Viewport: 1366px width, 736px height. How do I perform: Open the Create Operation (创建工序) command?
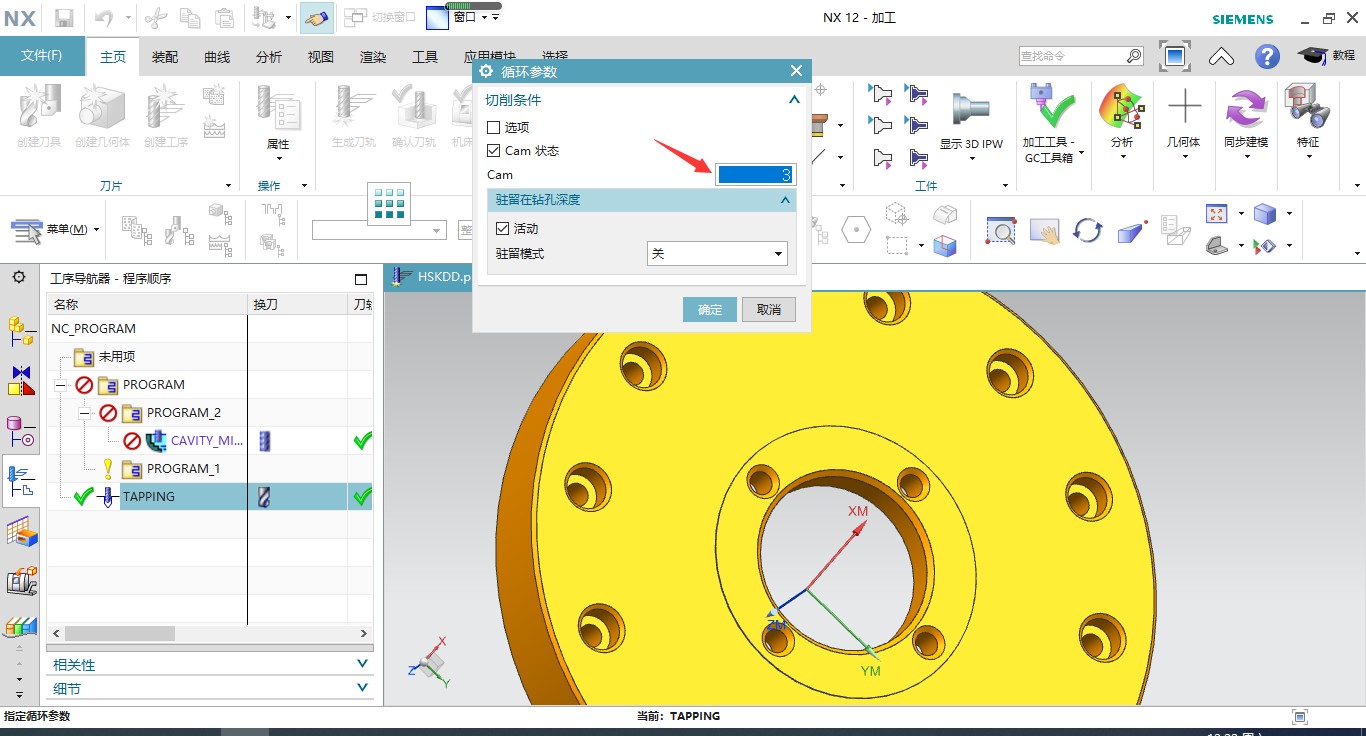[165, 115]
